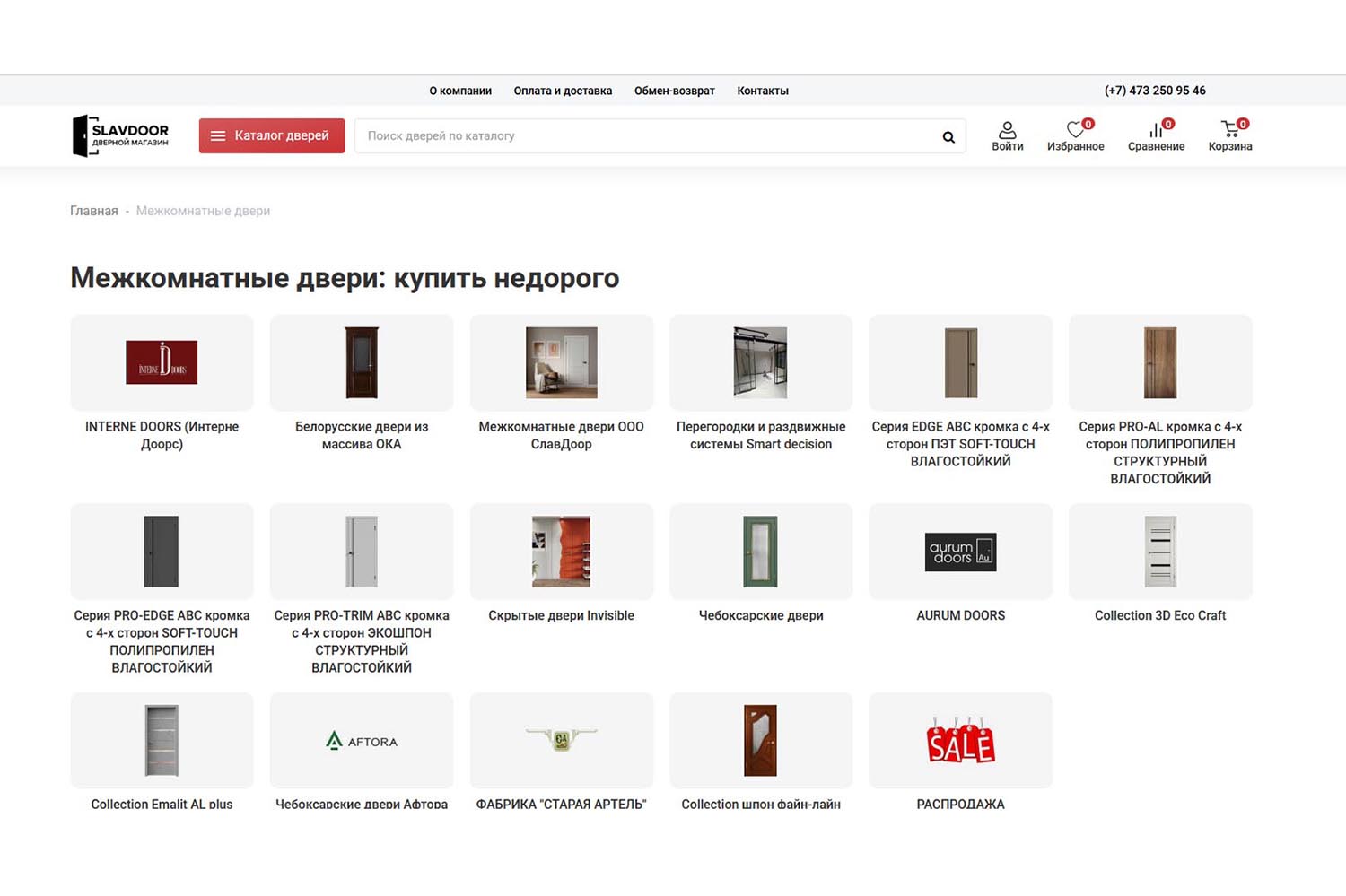Click Чебоксарские двери Афтора title link

click(x=362, y=804)
